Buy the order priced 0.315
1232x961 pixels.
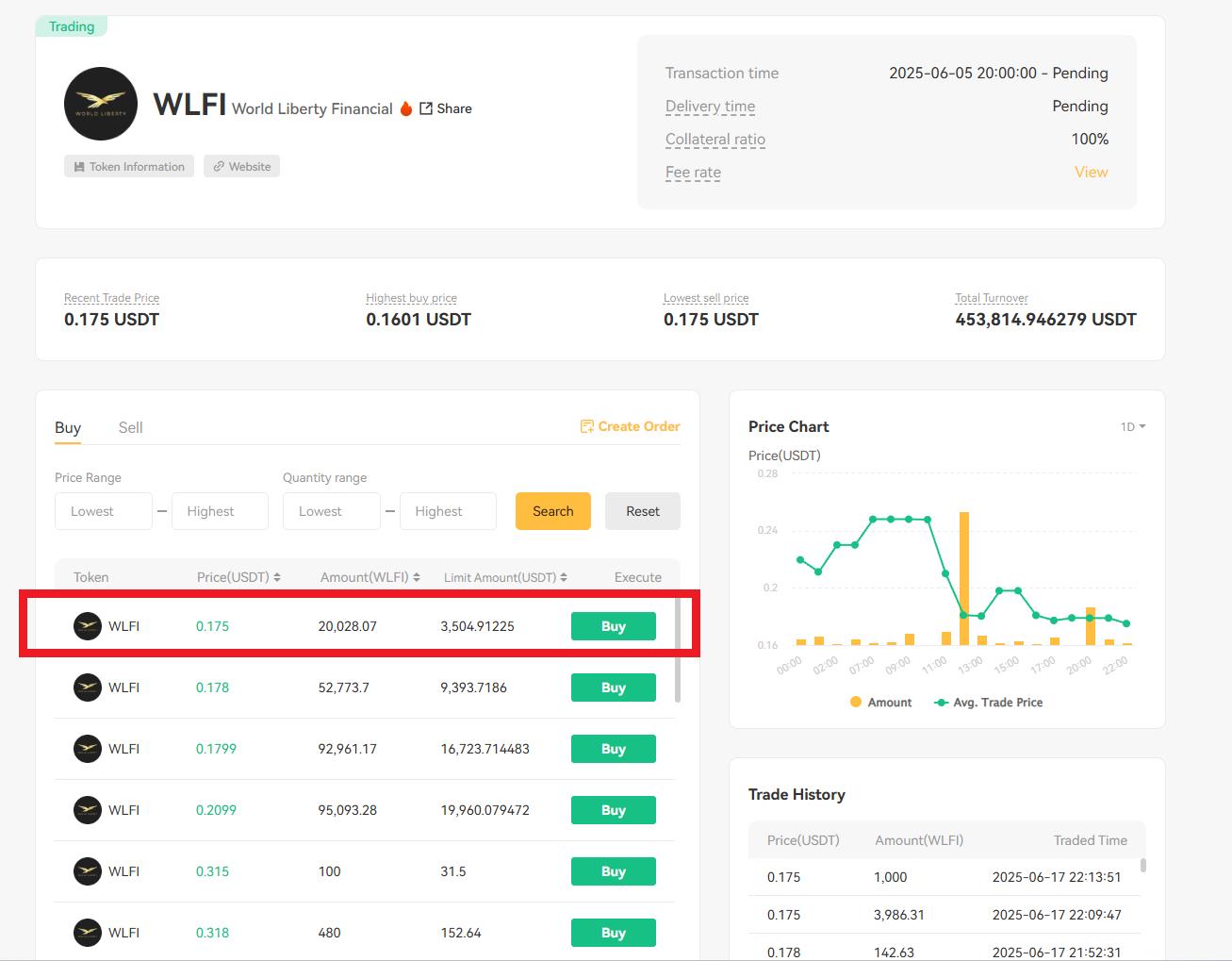click(x=614, y=871)
